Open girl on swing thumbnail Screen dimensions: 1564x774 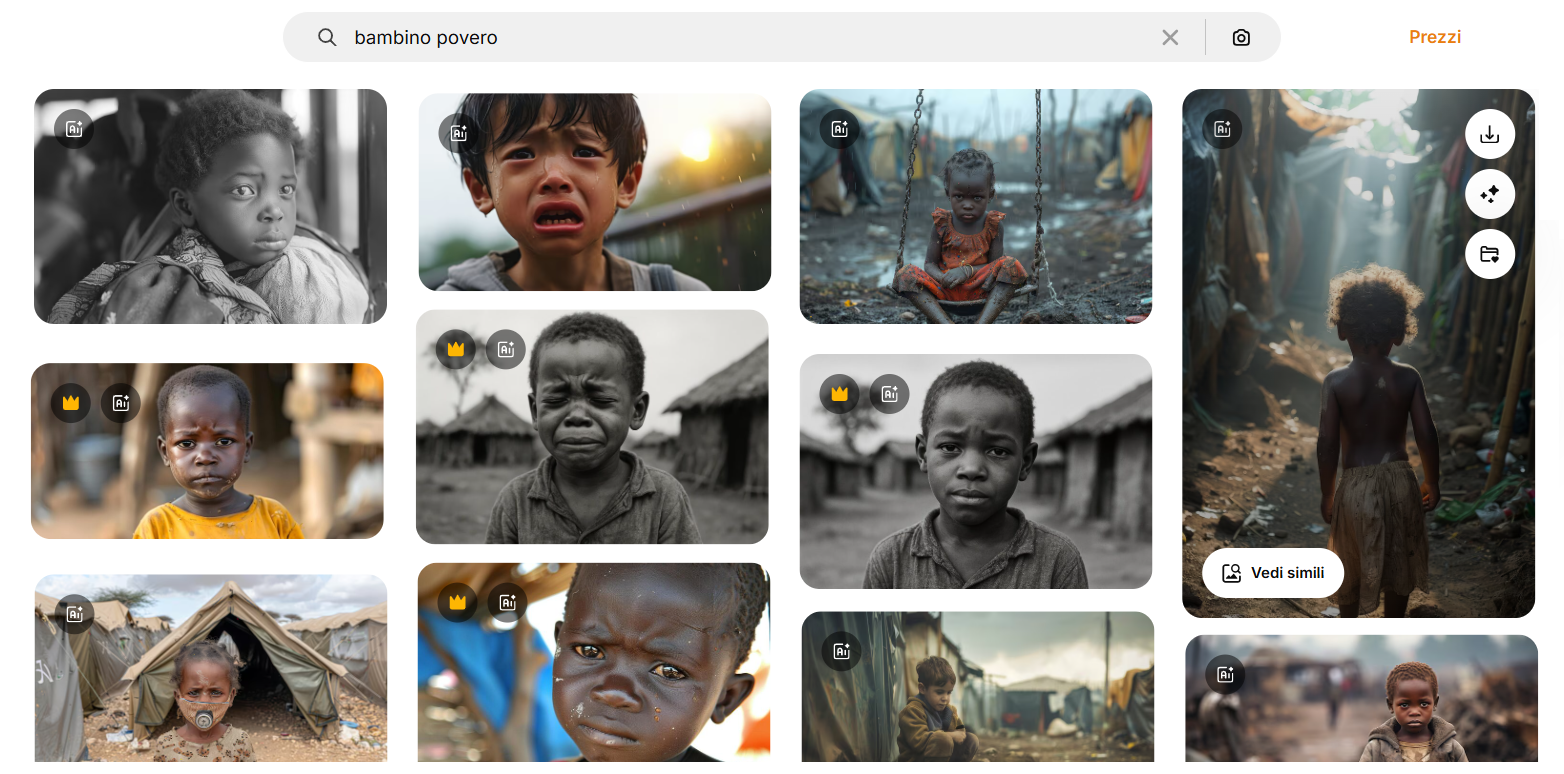976,206
